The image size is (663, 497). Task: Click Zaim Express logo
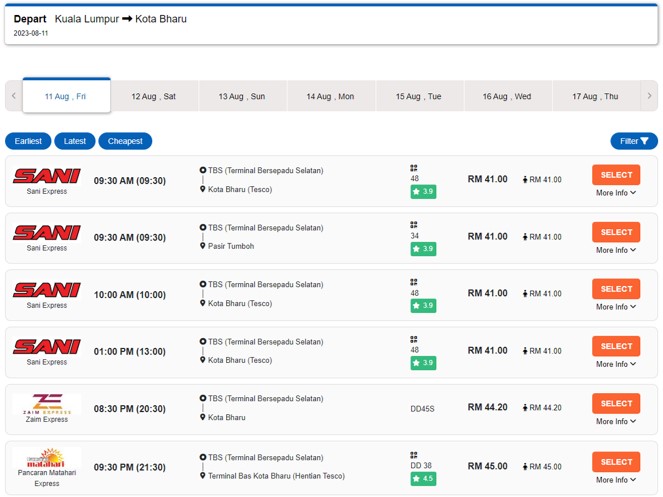(x=47, y=403)
